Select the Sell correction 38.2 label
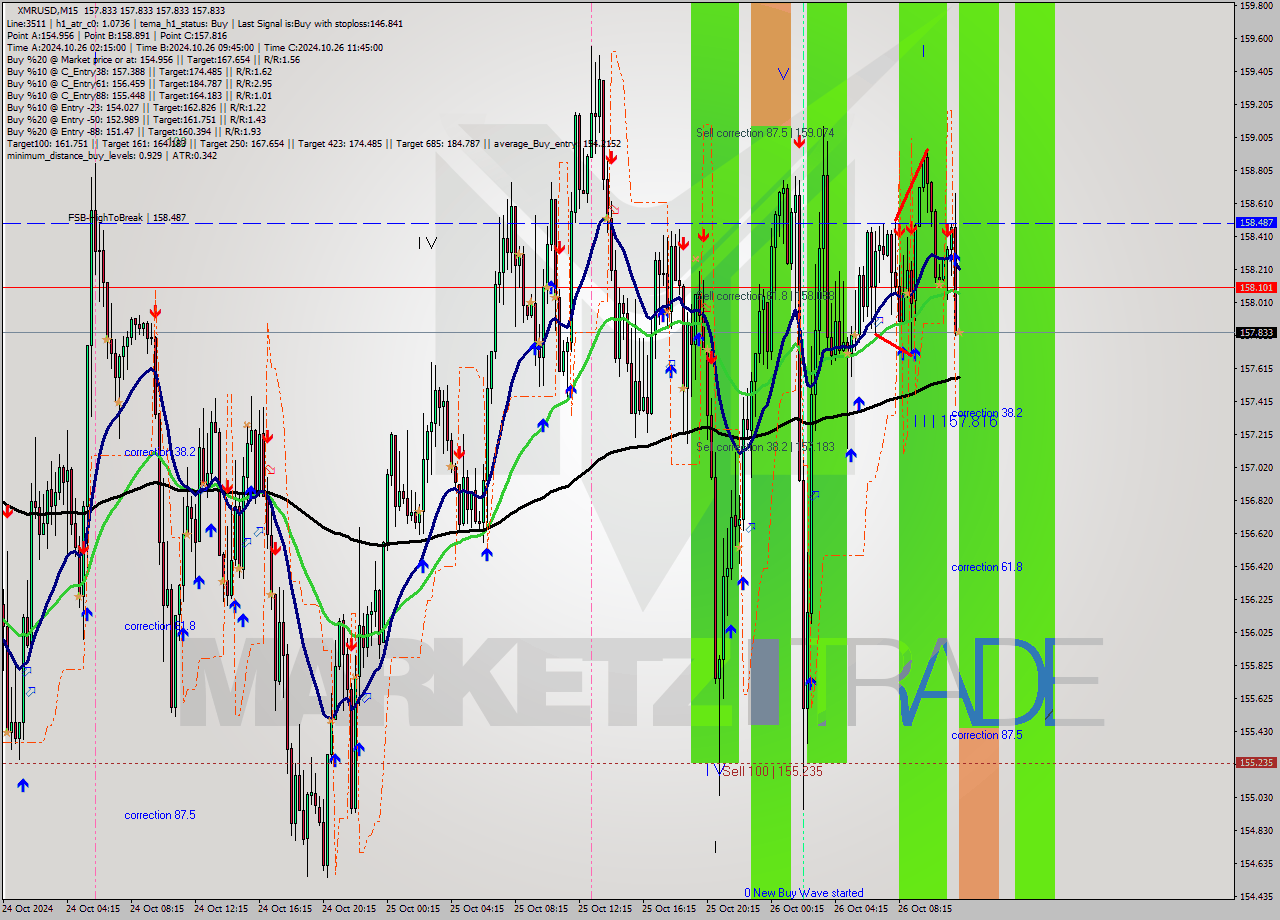 [765, 446]
